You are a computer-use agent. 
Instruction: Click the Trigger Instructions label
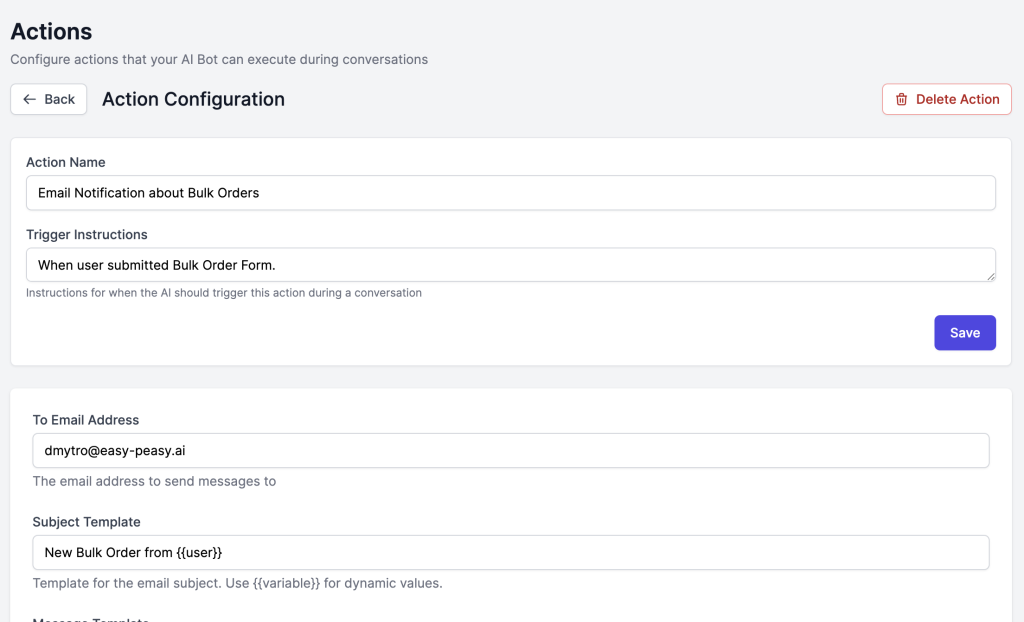(x=86, y=234)
